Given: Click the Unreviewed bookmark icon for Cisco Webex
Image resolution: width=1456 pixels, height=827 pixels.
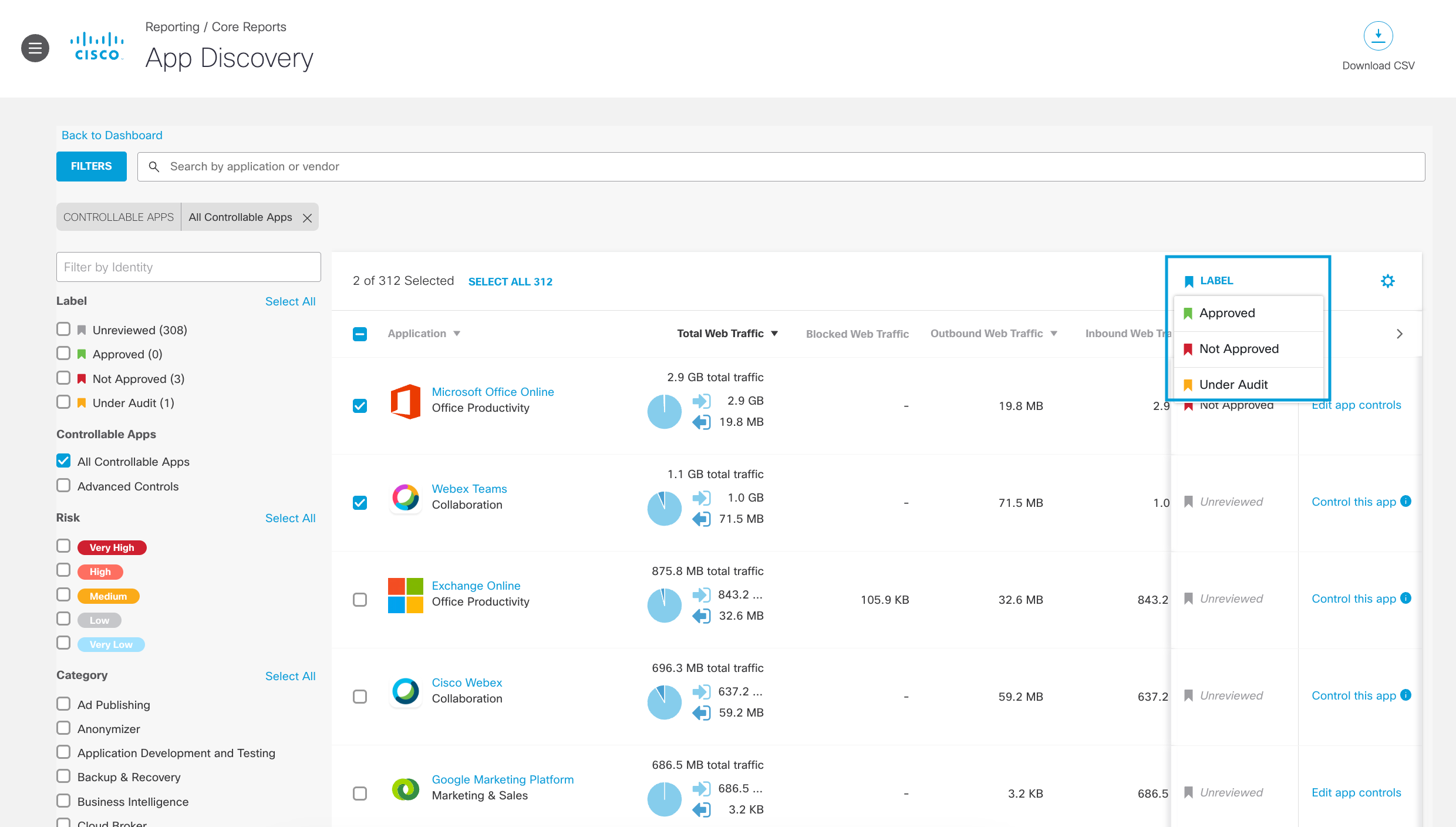Looking at the screenshot, I should [x=1188, y=695].
